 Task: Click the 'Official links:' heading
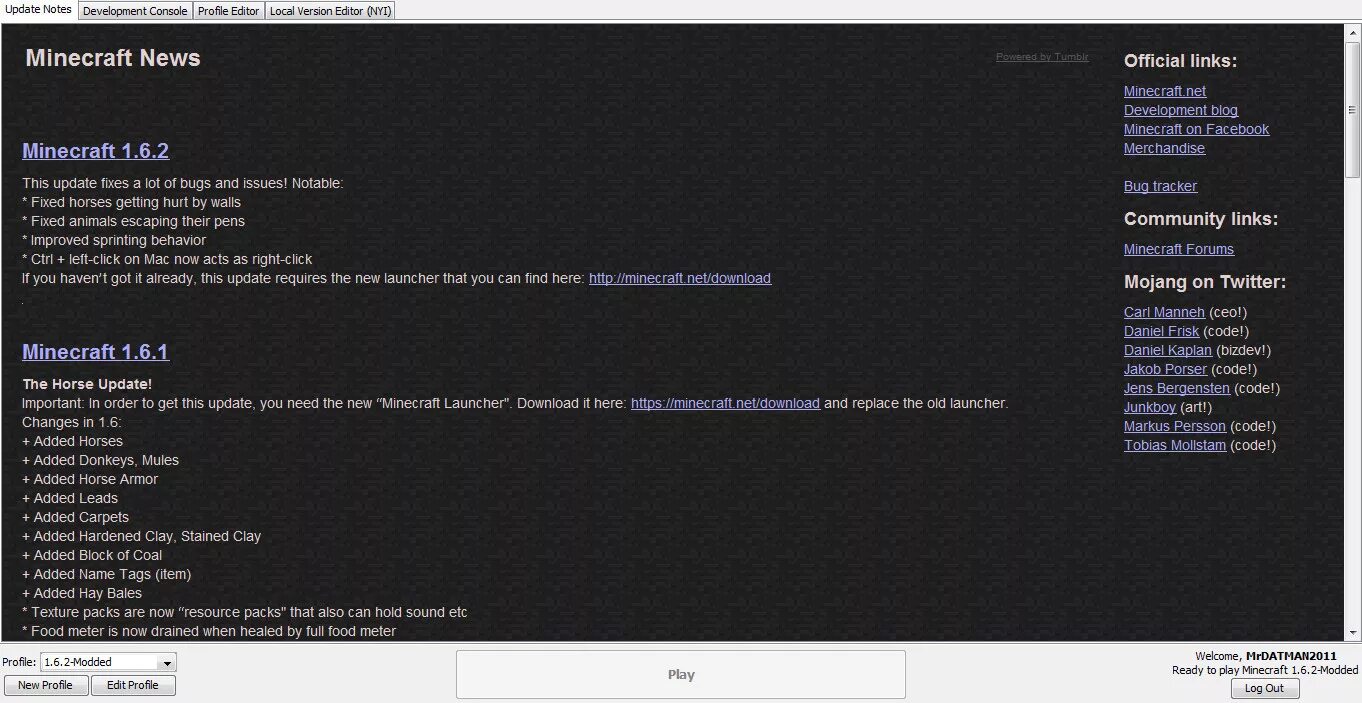pyautogui.click(x=1180, y=61)
